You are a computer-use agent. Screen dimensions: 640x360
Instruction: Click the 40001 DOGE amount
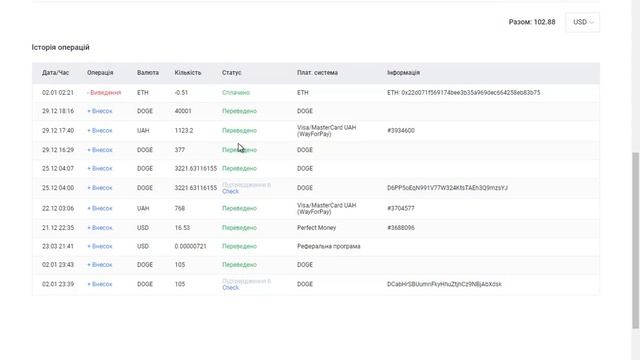point(183,111)
